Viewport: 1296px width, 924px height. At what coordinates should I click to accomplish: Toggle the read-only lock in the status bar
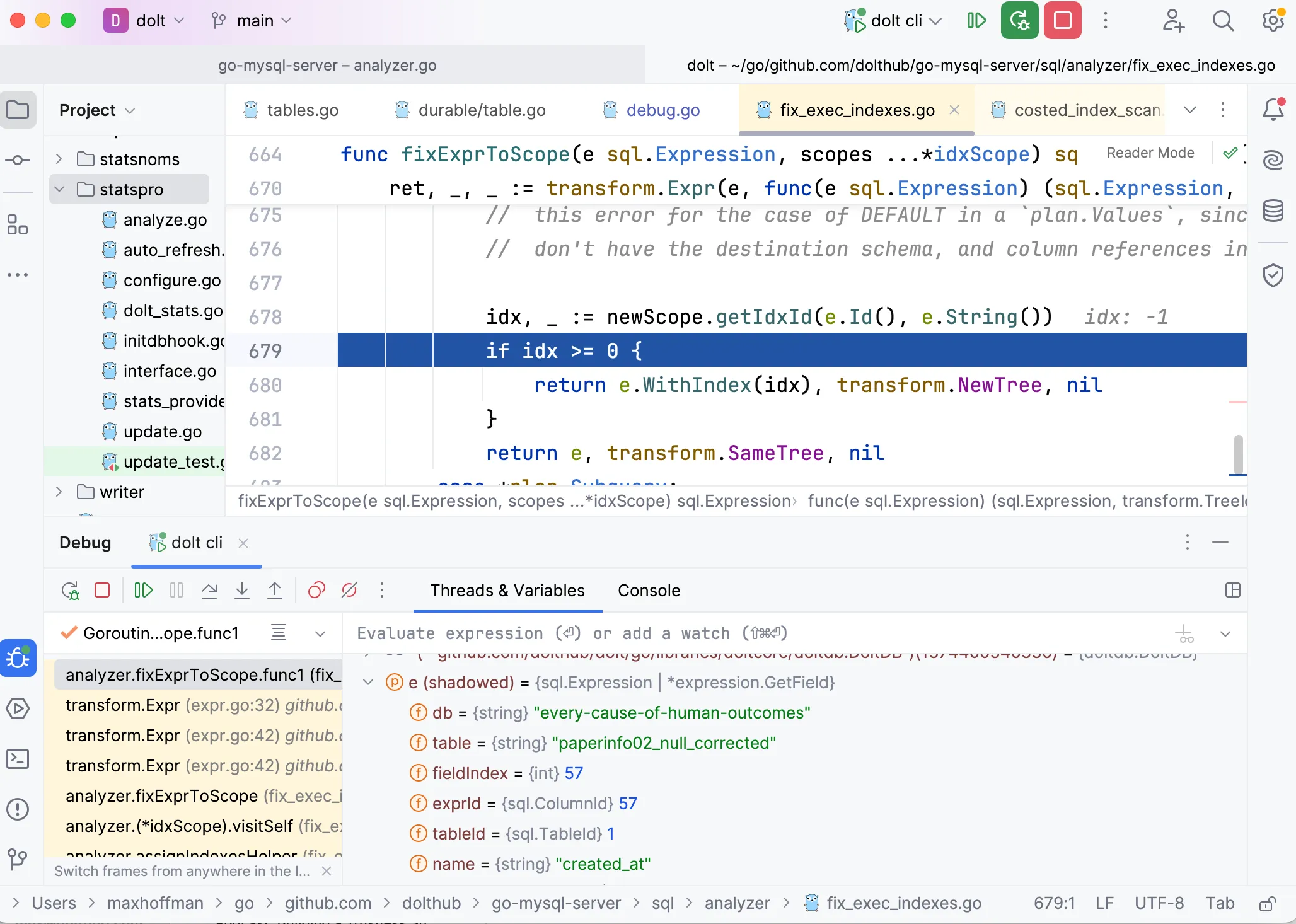pos(1267,904)
